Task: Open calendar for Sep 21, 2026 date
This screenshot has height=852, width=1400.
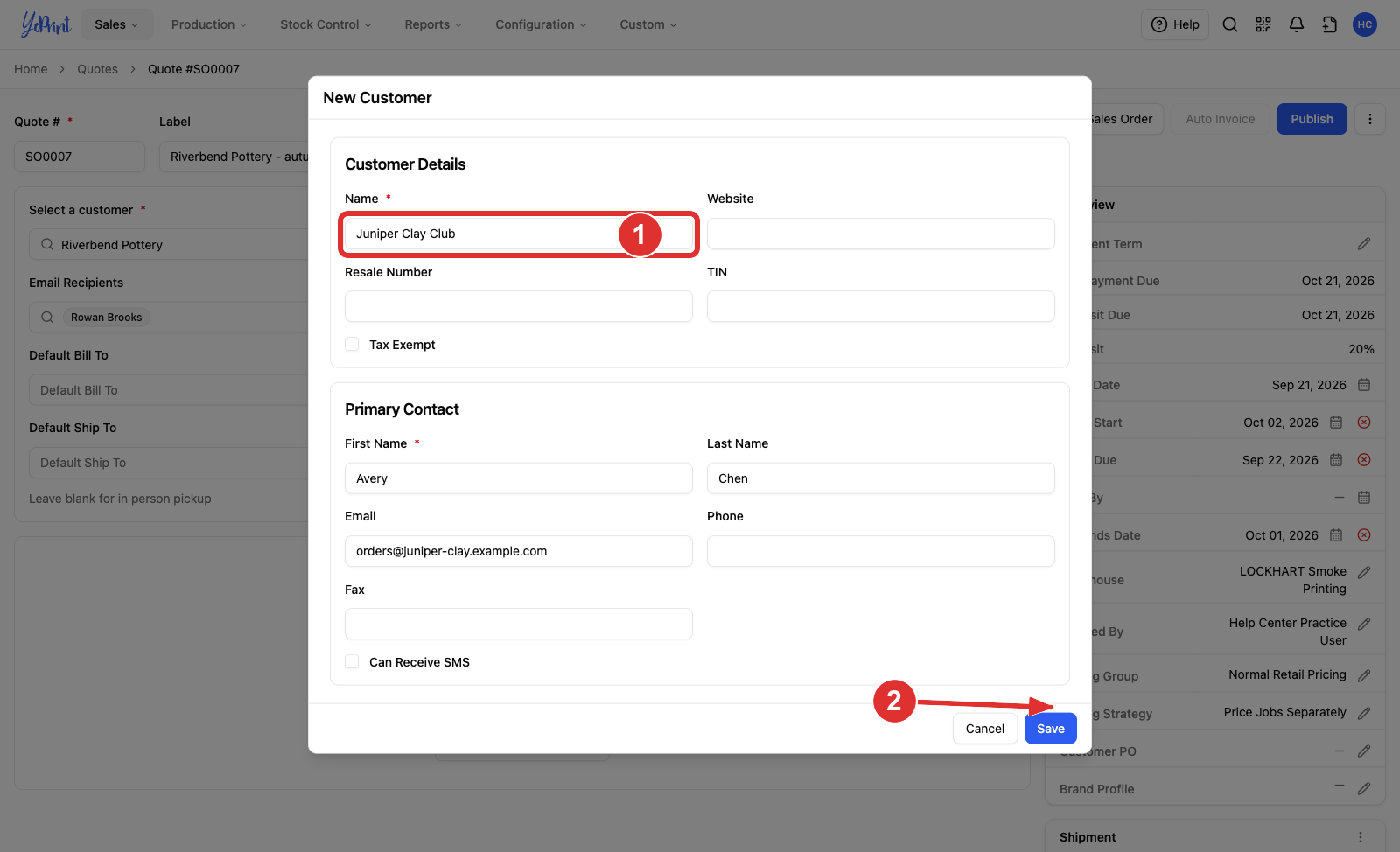Action: (1363, 385)
